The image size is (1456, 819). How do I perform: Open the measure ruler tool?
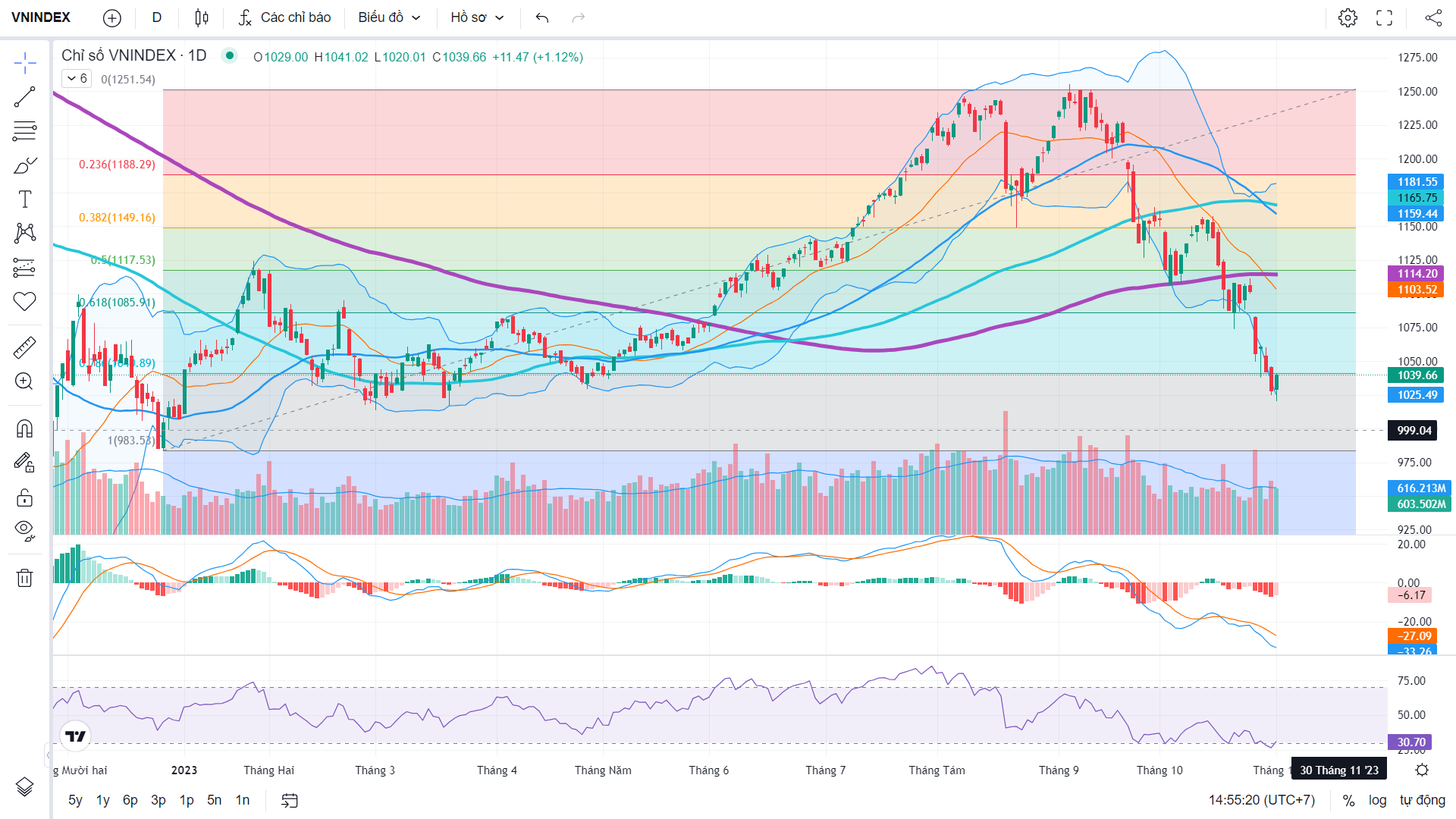[x=24, y=347]
